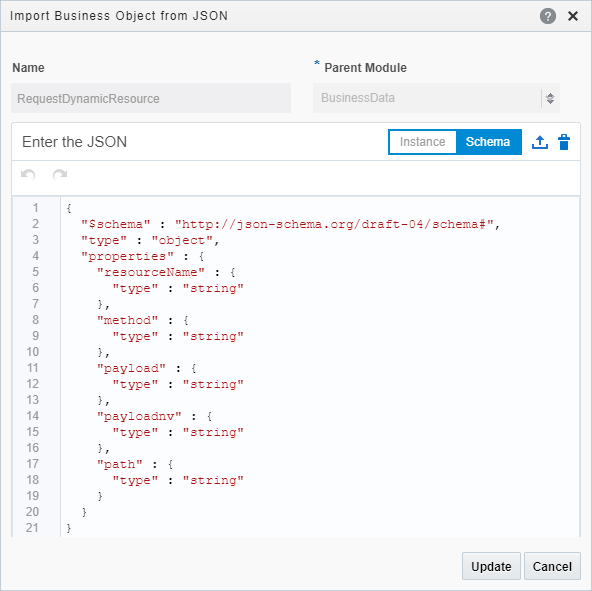Click the Update button
The width and height of the screenshot is (592, 591).
coord(491,566)
